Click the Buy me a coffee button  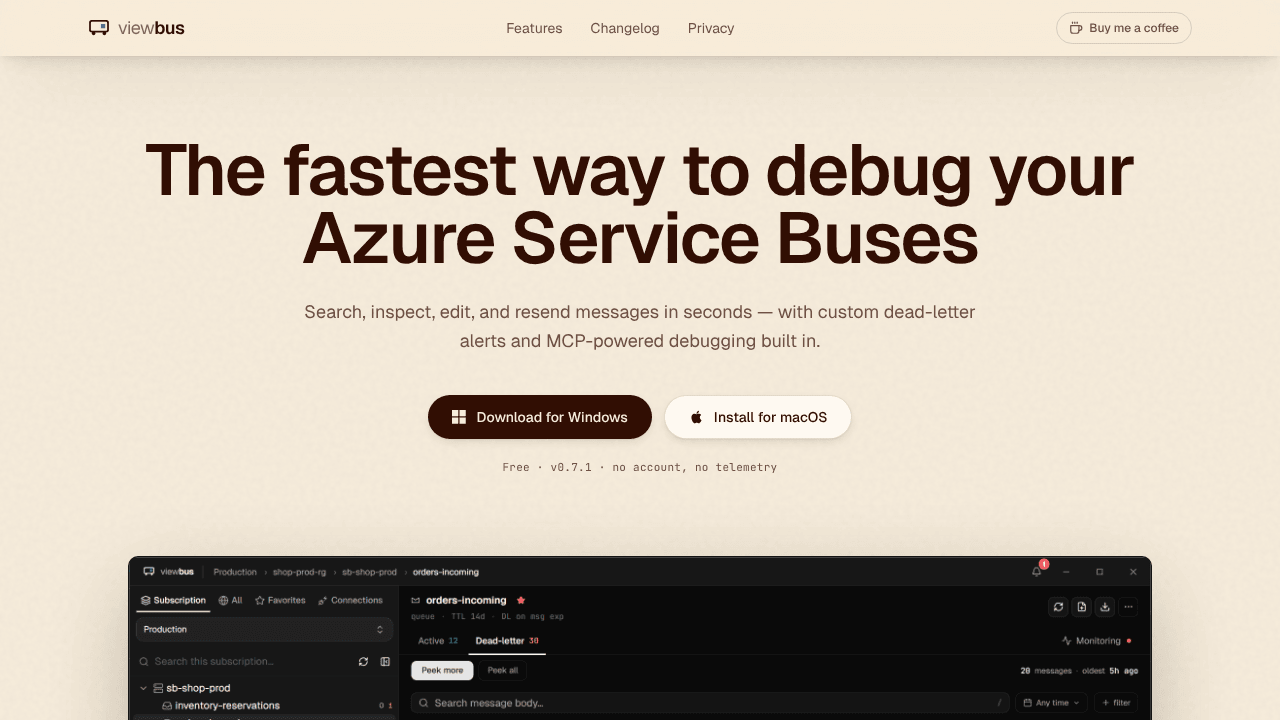[1124, 28]
